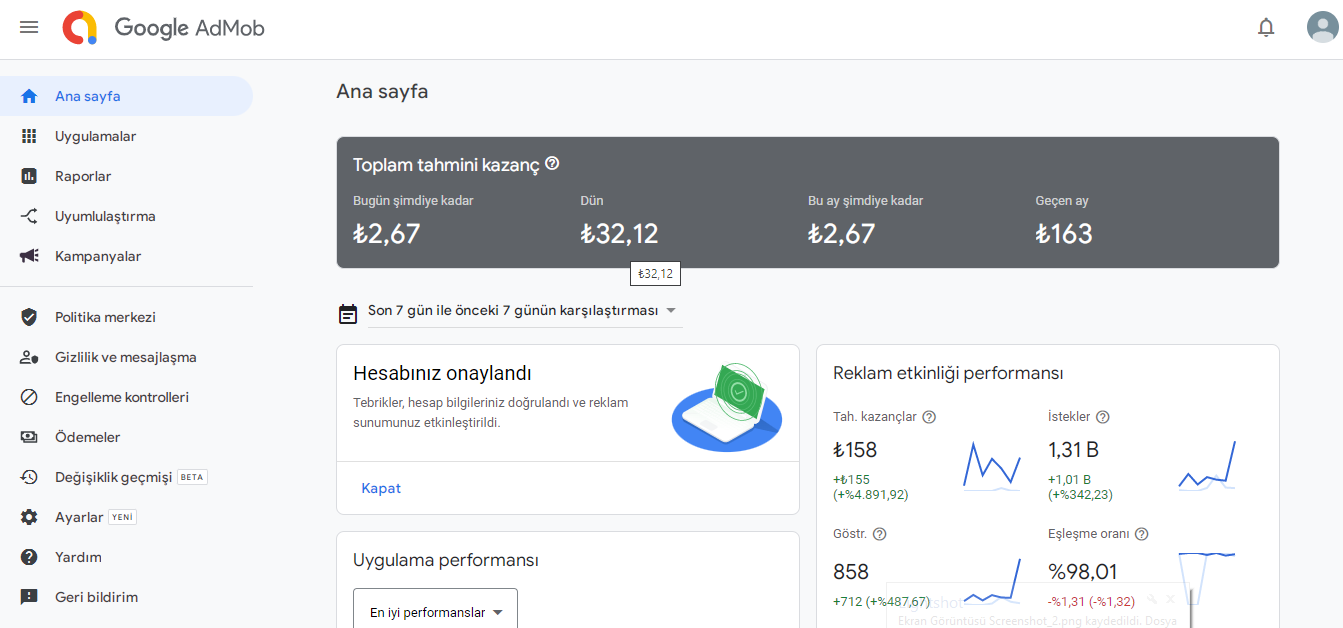
Task: Open the notifications bell
Action: click(1266, 27)
